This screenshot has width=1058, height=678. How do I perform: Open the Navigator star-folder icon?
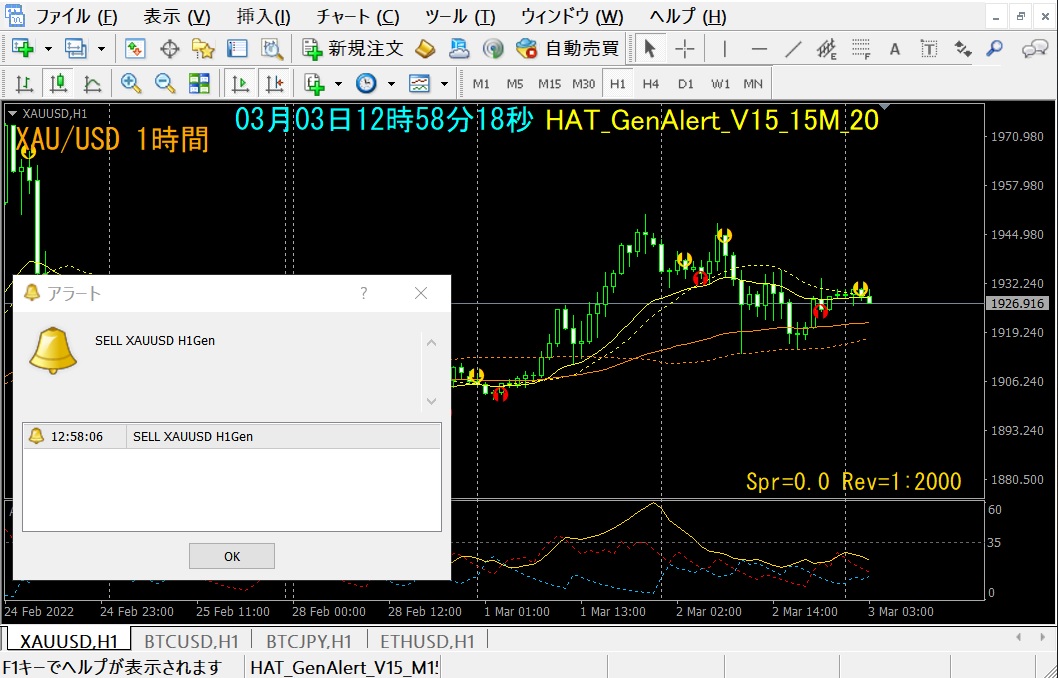click(x=203, y=49)
